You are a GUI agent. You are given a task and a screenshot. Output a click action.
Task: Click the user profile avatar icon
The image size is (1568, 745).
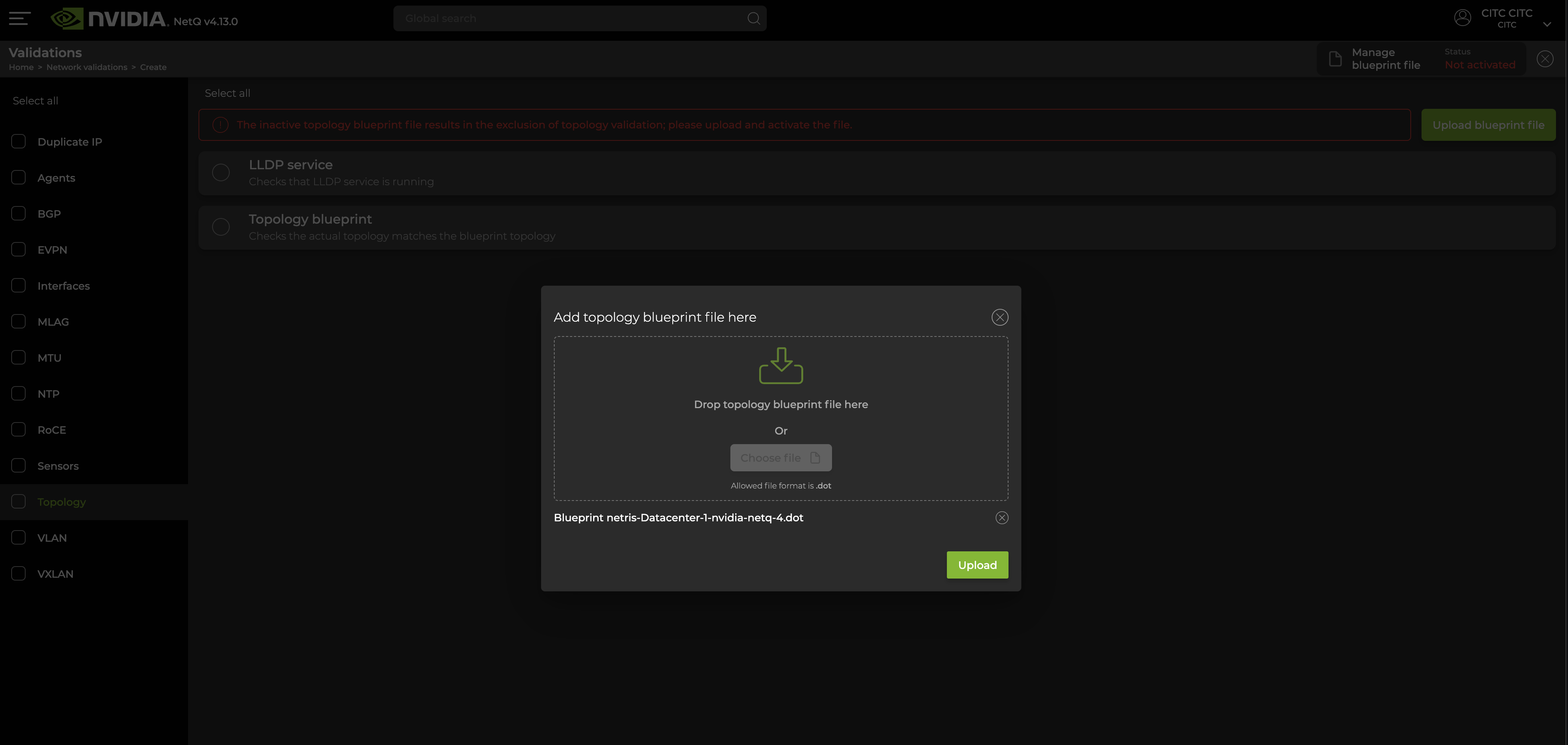pyautogui.click(x=1462, y=18)
